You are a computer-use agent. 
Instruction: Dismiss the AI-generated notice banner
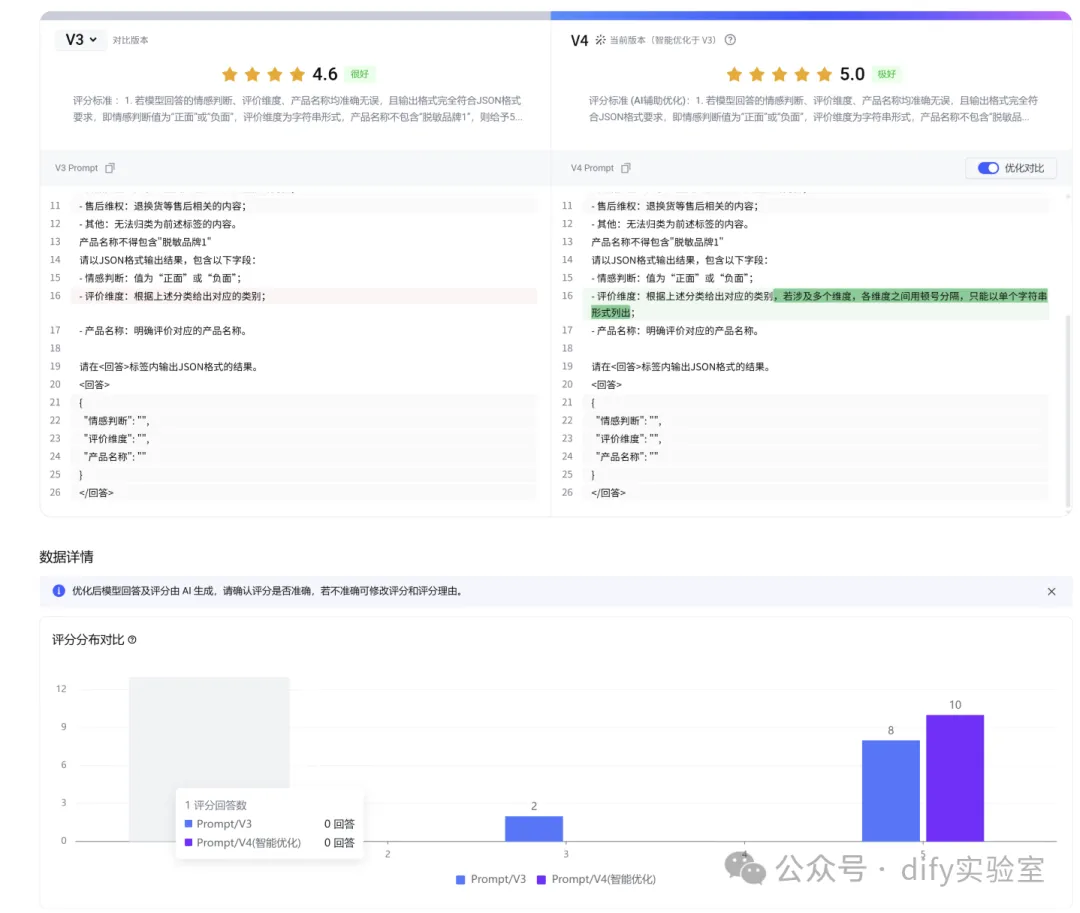tap(1051, 591)
